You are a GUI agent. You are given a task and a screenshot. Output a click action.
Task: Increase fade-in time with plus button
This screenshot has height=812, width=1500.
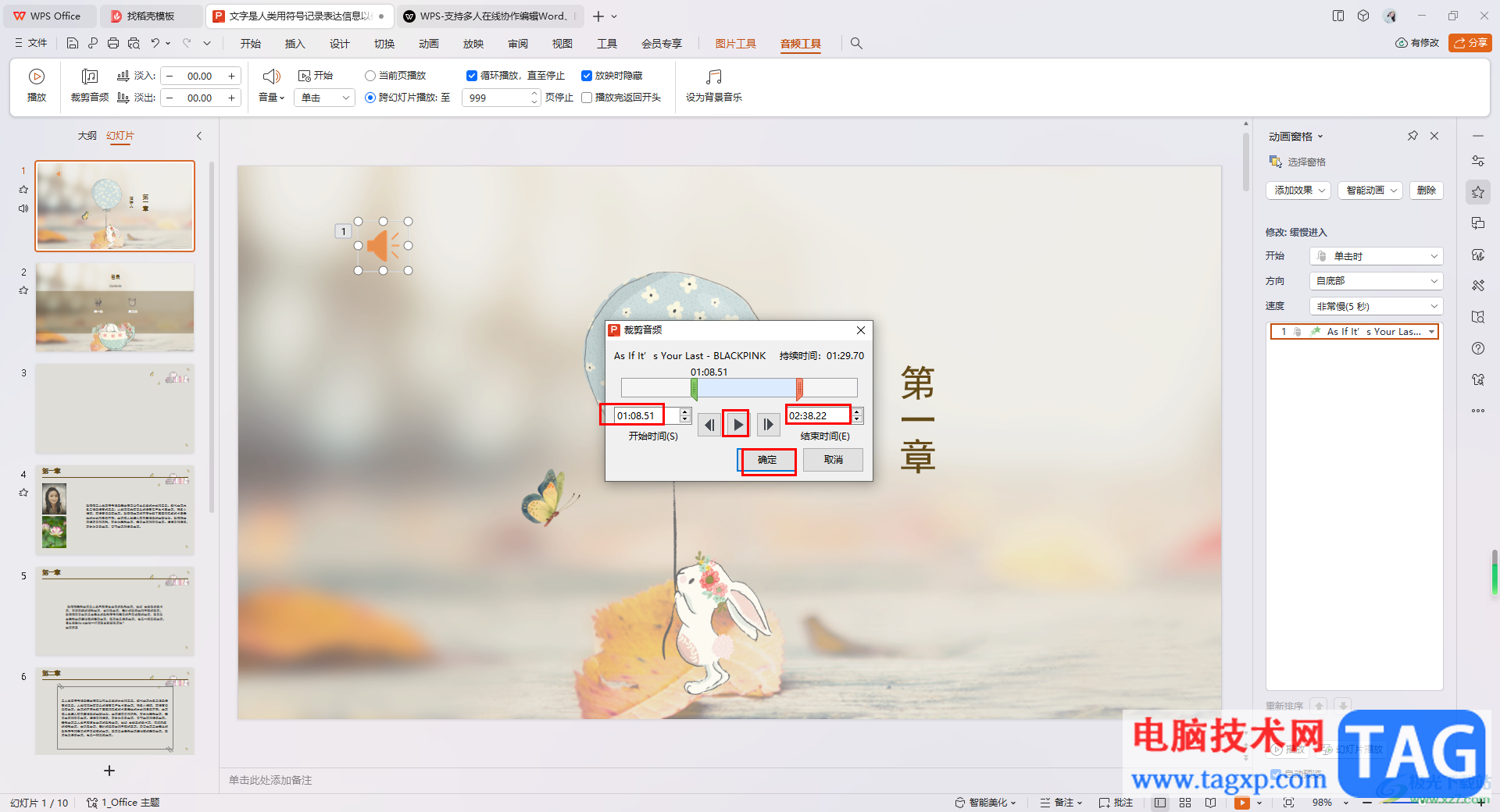[231, 76]
